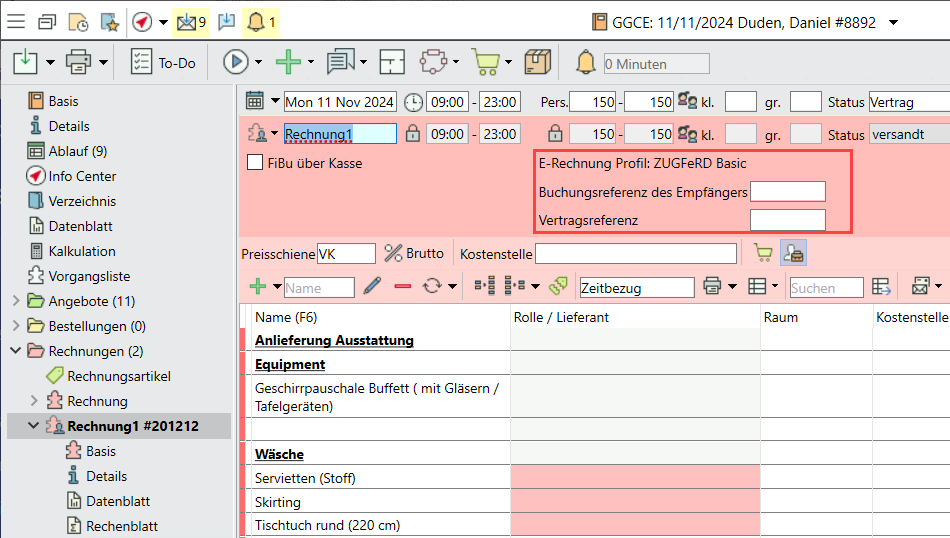Image resolution: width=950 pixels, height=538 pixels.
Task: Click the red minus remove icon
Action: (x=403, y=287)
